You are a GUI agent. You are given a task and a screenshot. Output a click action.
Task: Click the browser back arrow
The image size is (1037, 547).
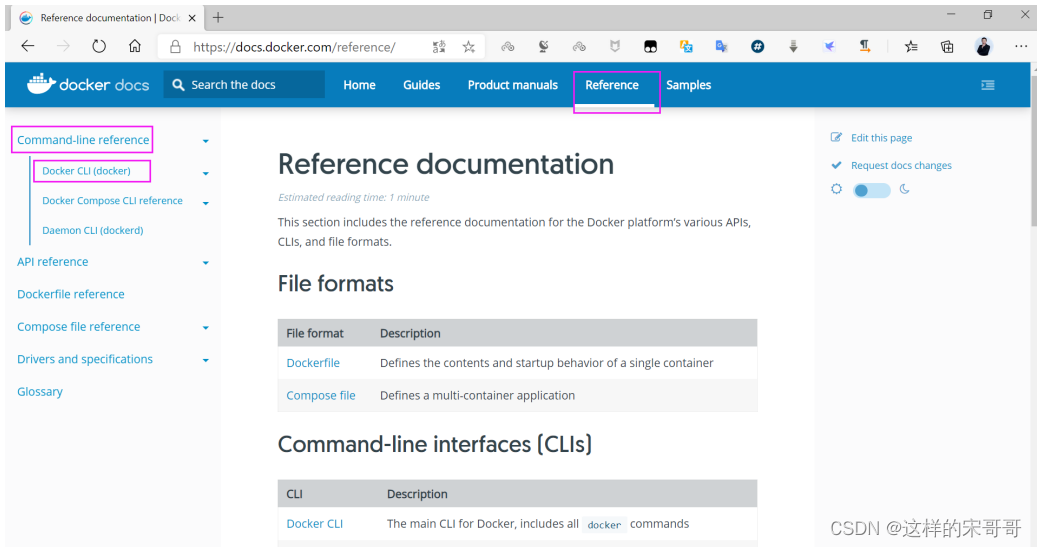(28, 46)
